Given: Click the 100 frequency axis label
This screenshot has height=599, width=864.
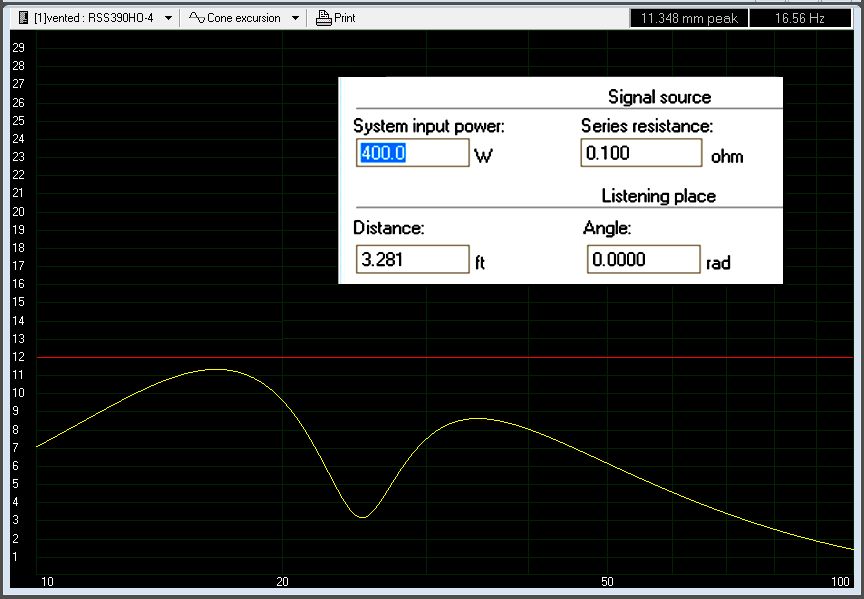Looking at the screenshot, I should pos(840,581).
